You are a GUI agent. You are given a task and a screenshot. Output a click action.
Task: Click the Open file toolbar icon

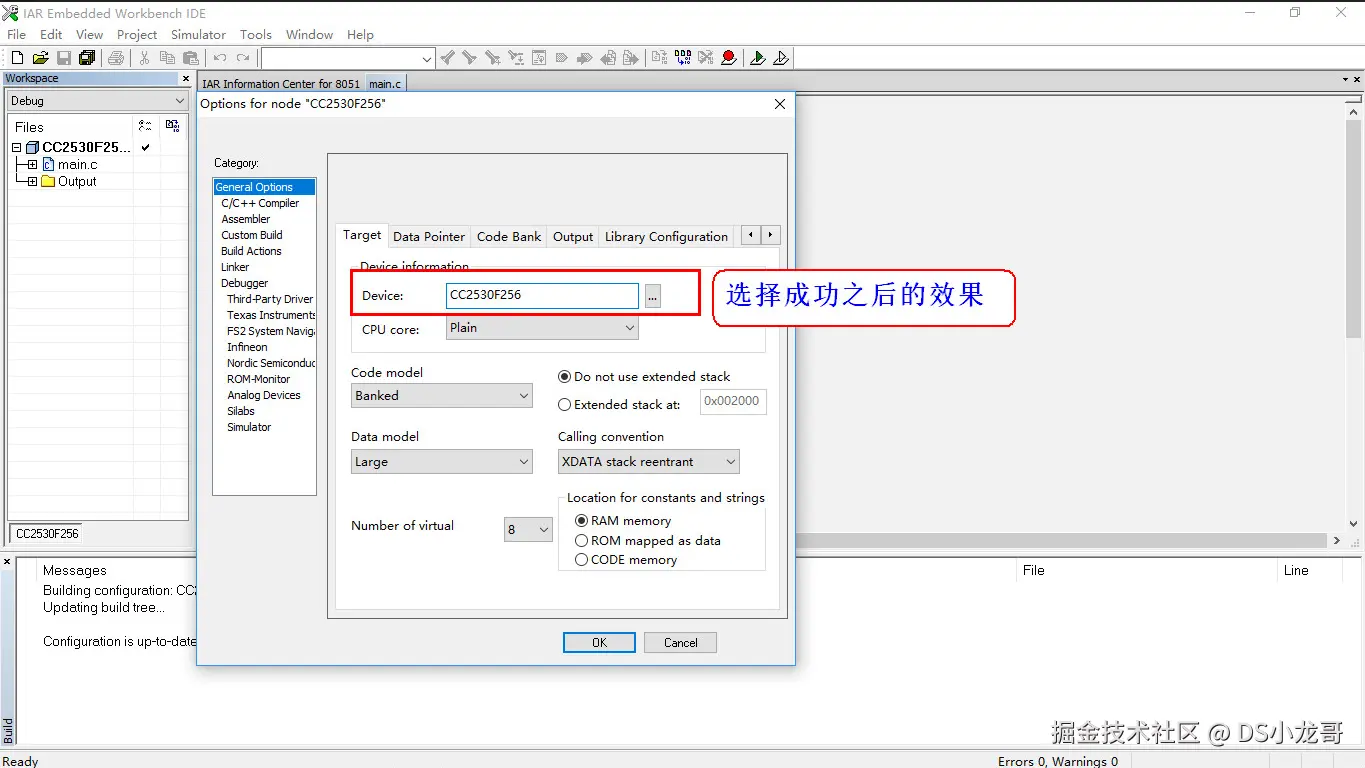pos(41,58)
